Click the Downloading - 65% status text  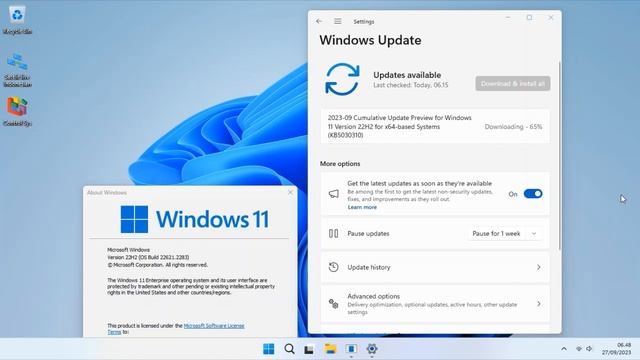[x=513, y=127]
